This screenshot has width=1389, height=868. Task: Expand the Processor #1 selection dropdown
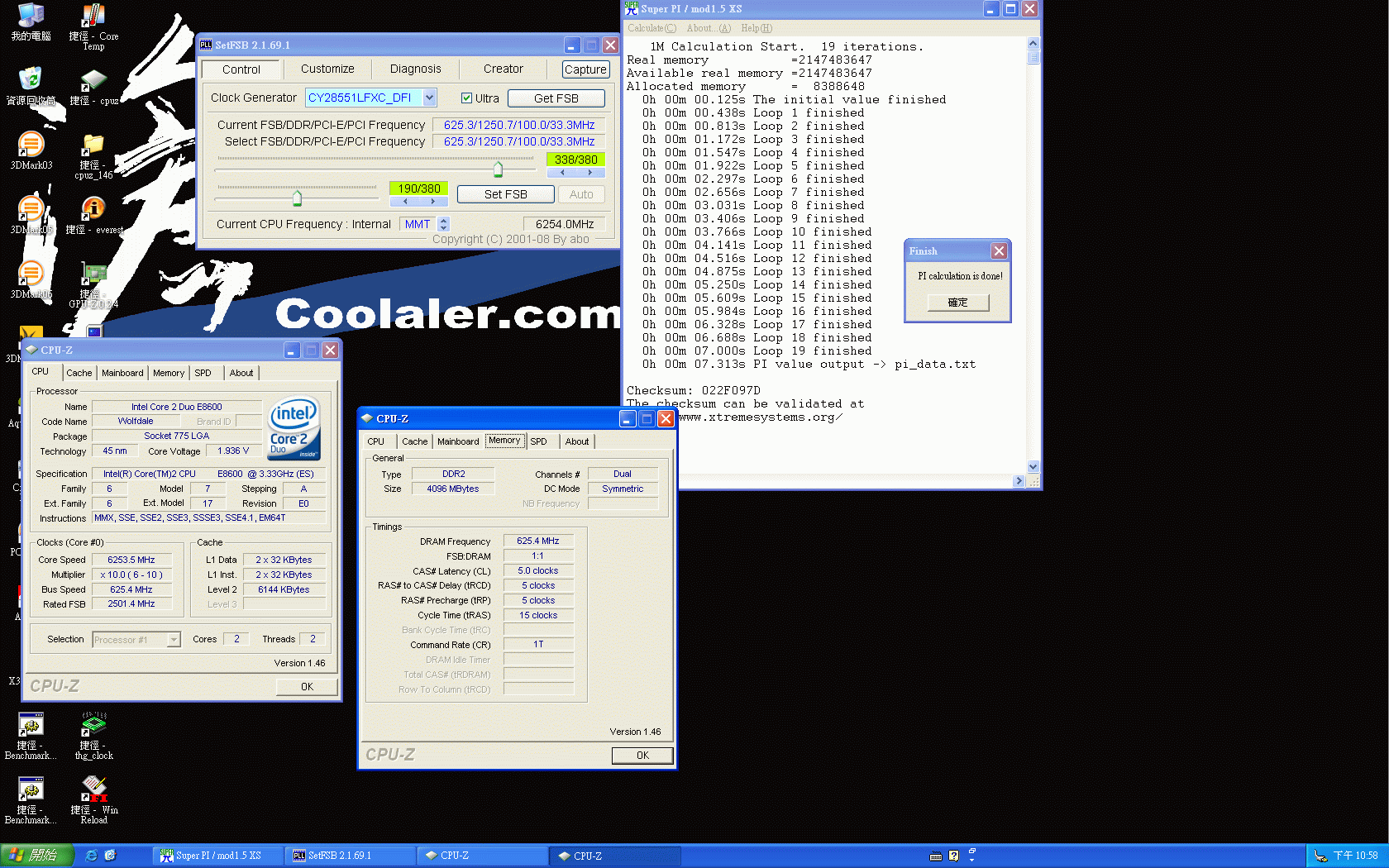[174, 640]
